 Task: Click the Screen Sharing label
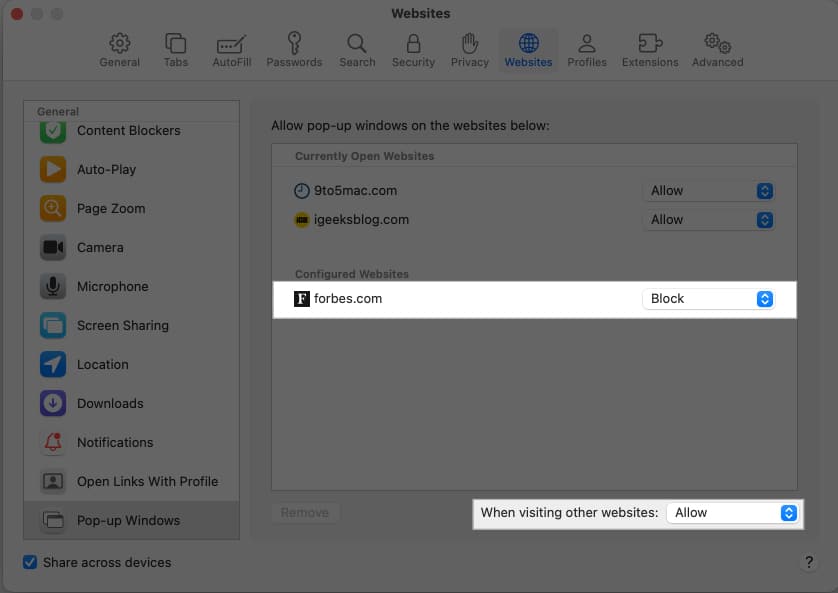123,325
